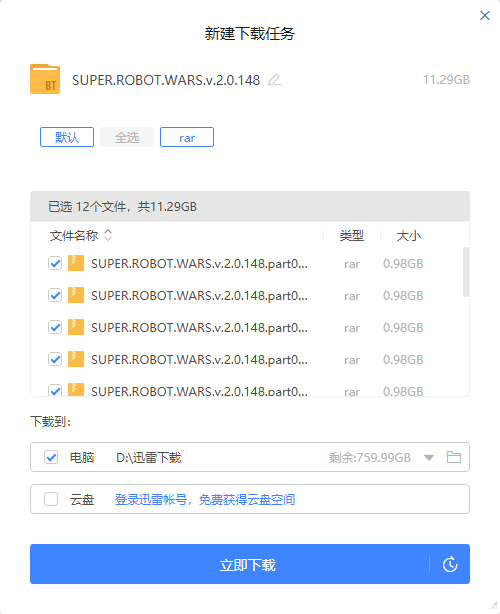
Task: Uncheck the first part0 rar file
Action: point(55,264)
